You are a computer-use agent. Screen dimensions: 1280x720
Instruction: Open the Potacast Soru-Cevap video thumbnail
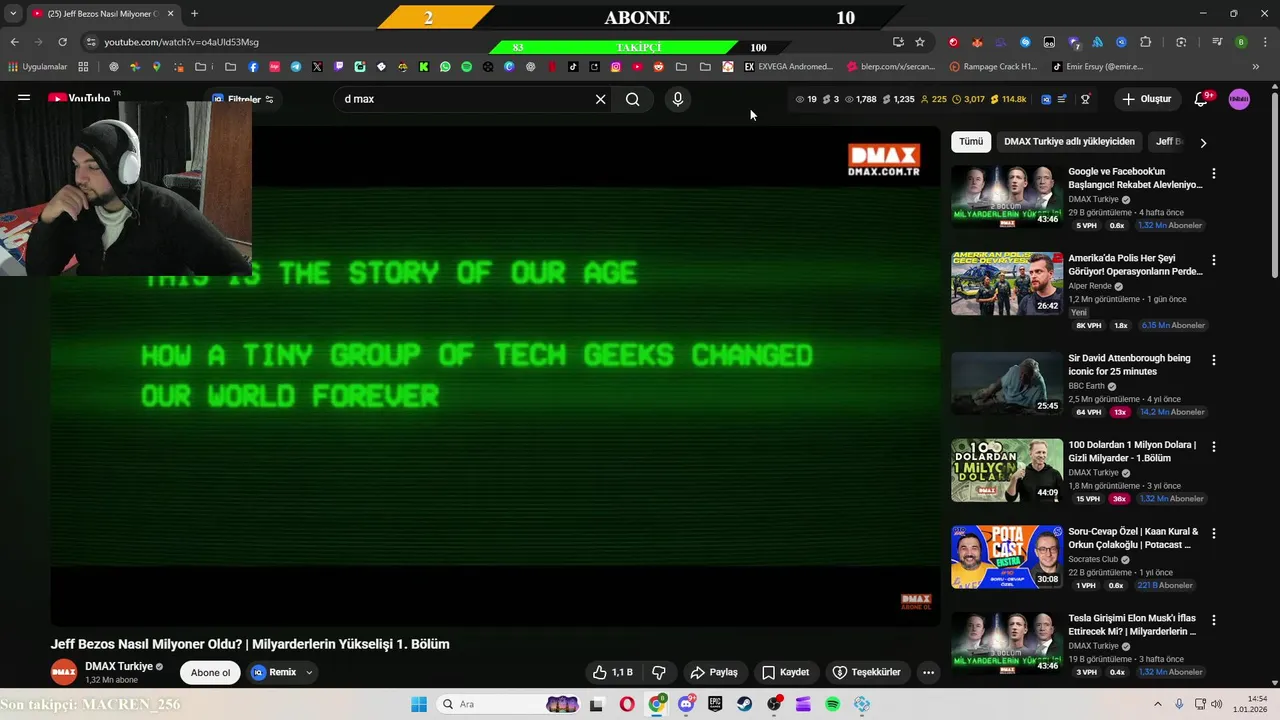tap(1007, 557)
